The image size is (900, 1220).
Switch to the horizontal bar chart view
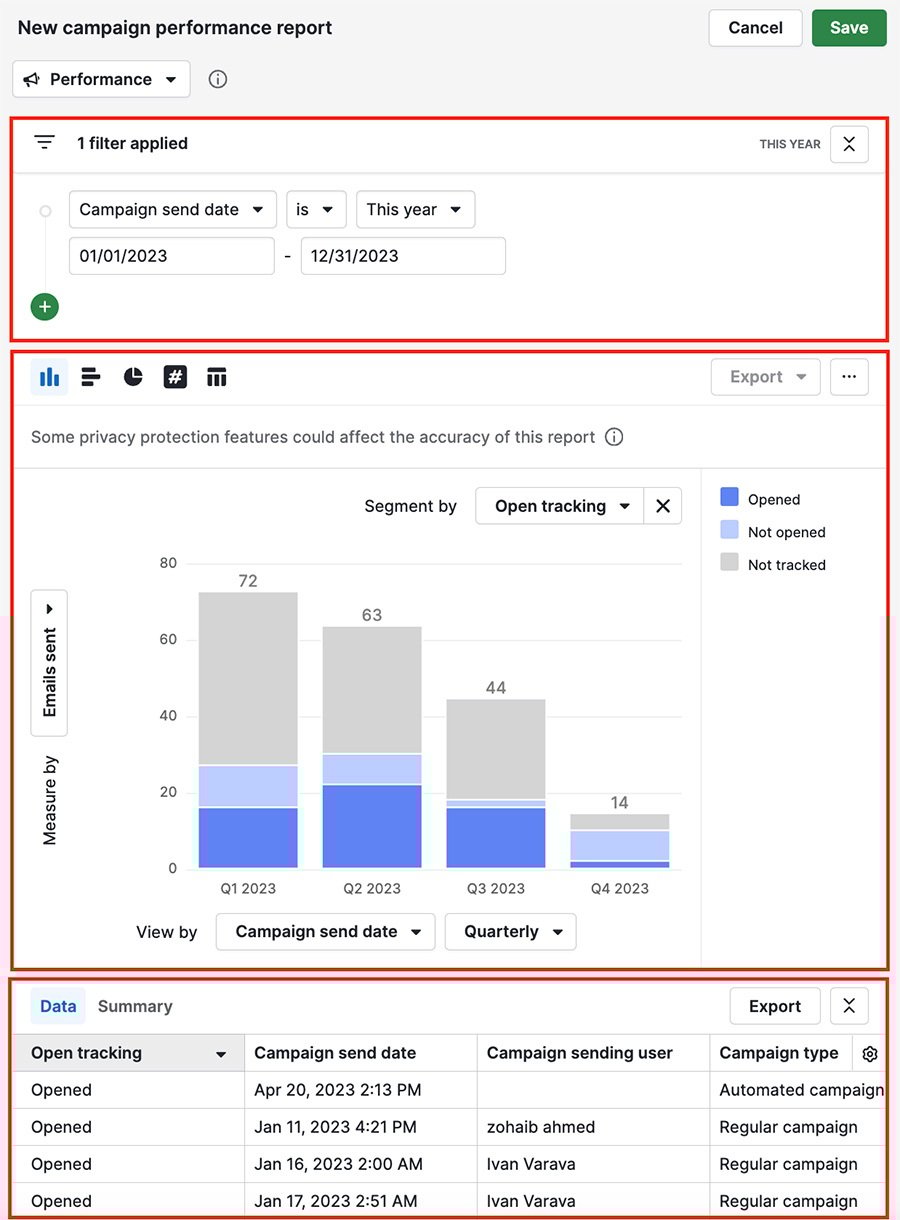pyautogui.click(x=91, y=377)
